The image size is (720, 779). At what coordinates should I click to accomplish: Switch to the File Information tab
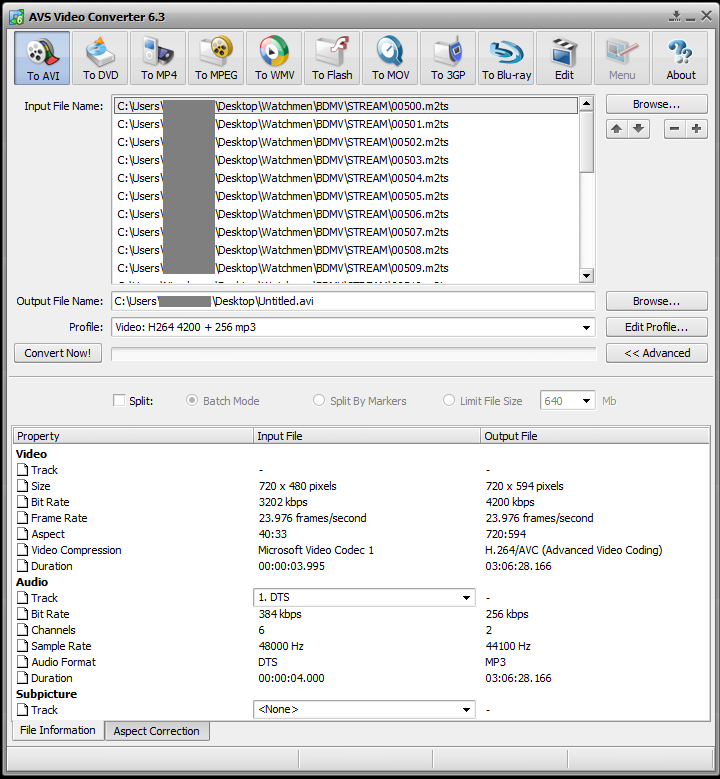[58, 730]
